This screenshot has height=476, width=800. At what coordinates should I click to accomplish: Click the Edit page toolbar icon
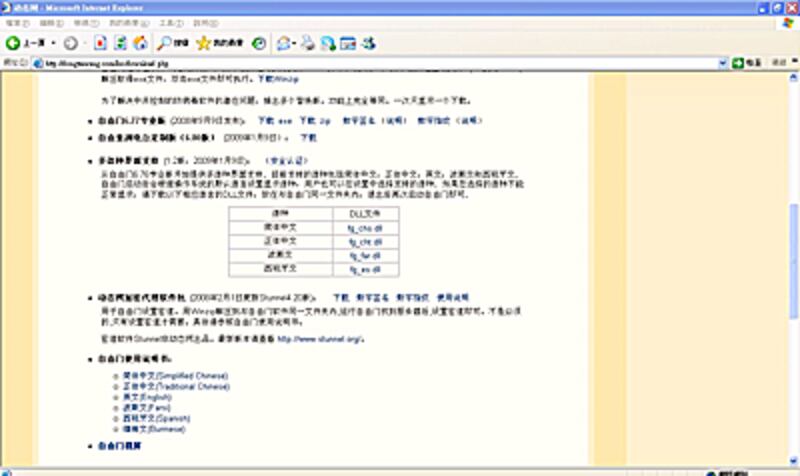click(328, 43)
